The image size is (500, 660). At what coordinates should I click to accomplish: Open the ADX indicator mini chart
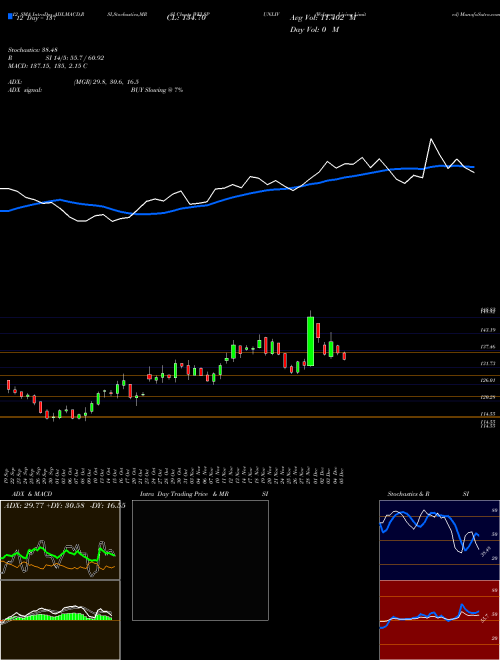point(60,540)
